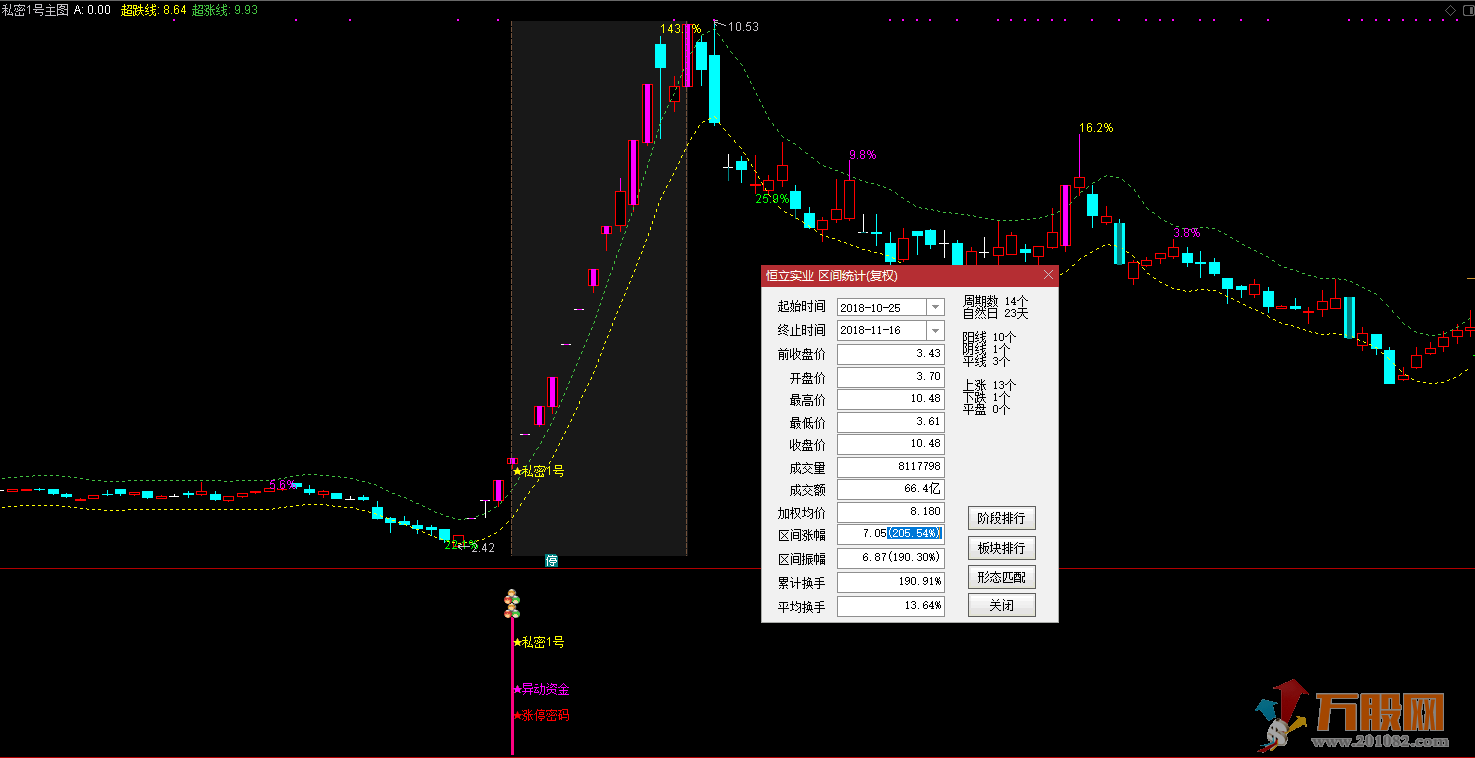
Task: Click the 2.42 low price label
Action: (483, 547)
